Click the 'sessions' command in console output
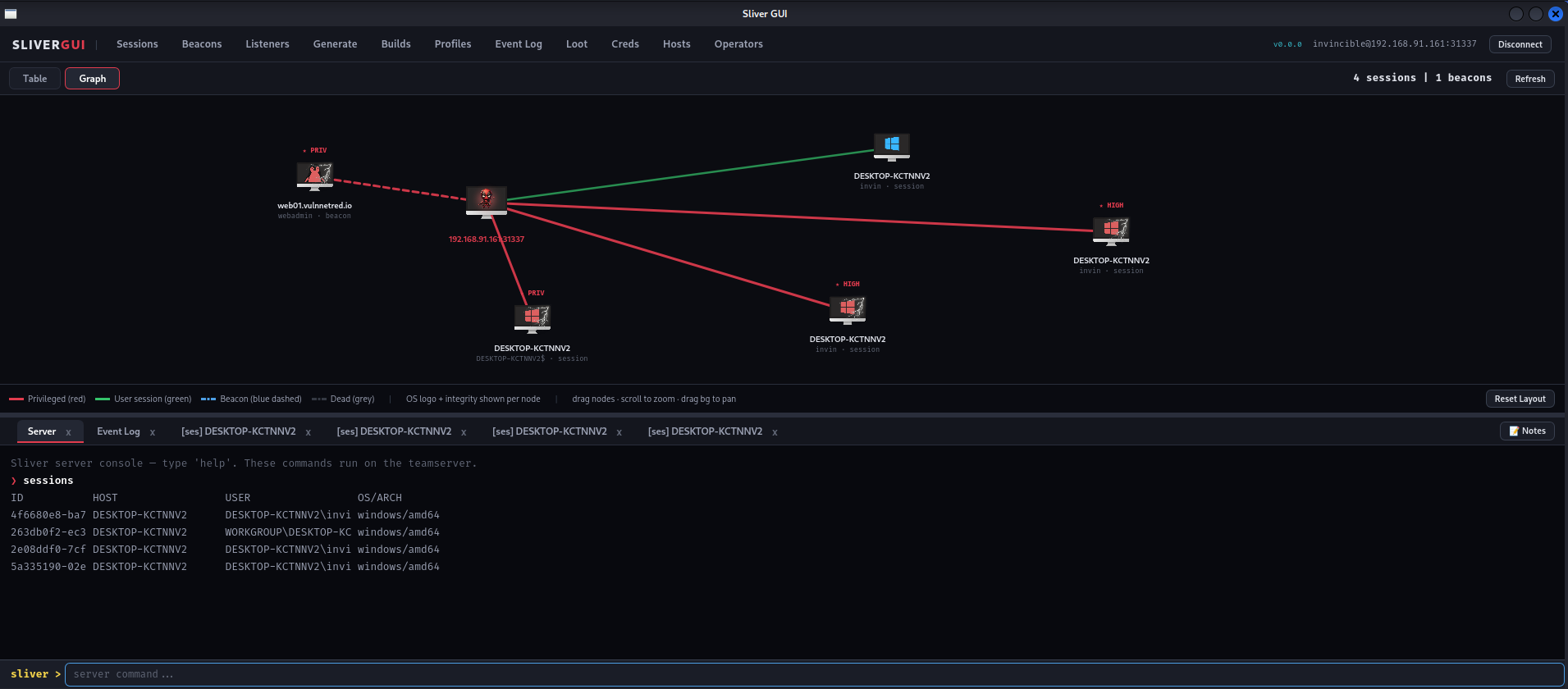Viewport: 1568px width, 689px height. (x=48, y=481)
